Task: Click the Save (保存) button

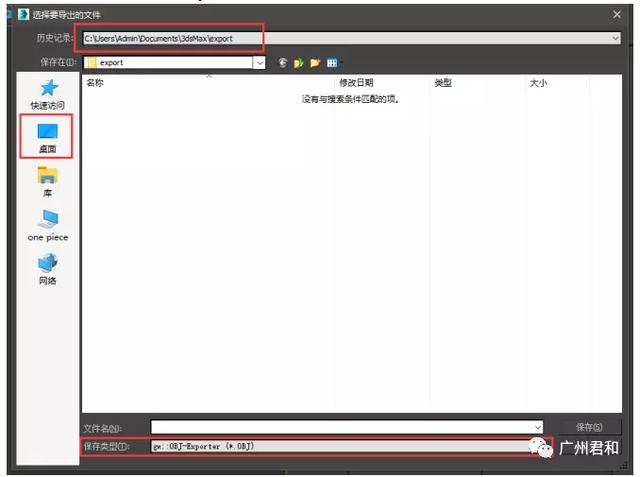Action: 589,427
